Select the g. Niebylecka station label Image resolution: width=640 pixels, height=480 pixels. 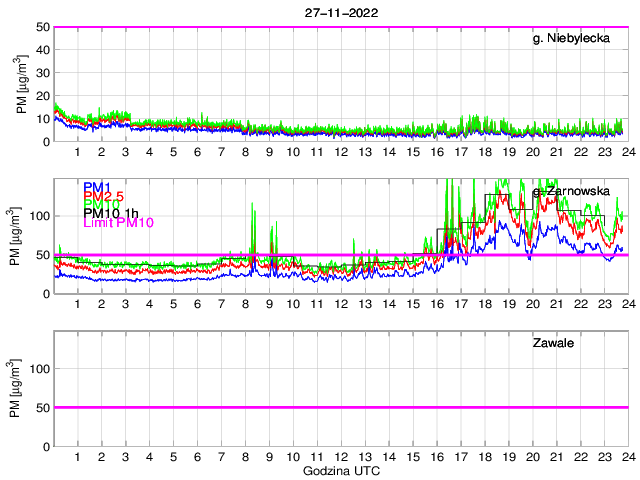coord(571,39)
